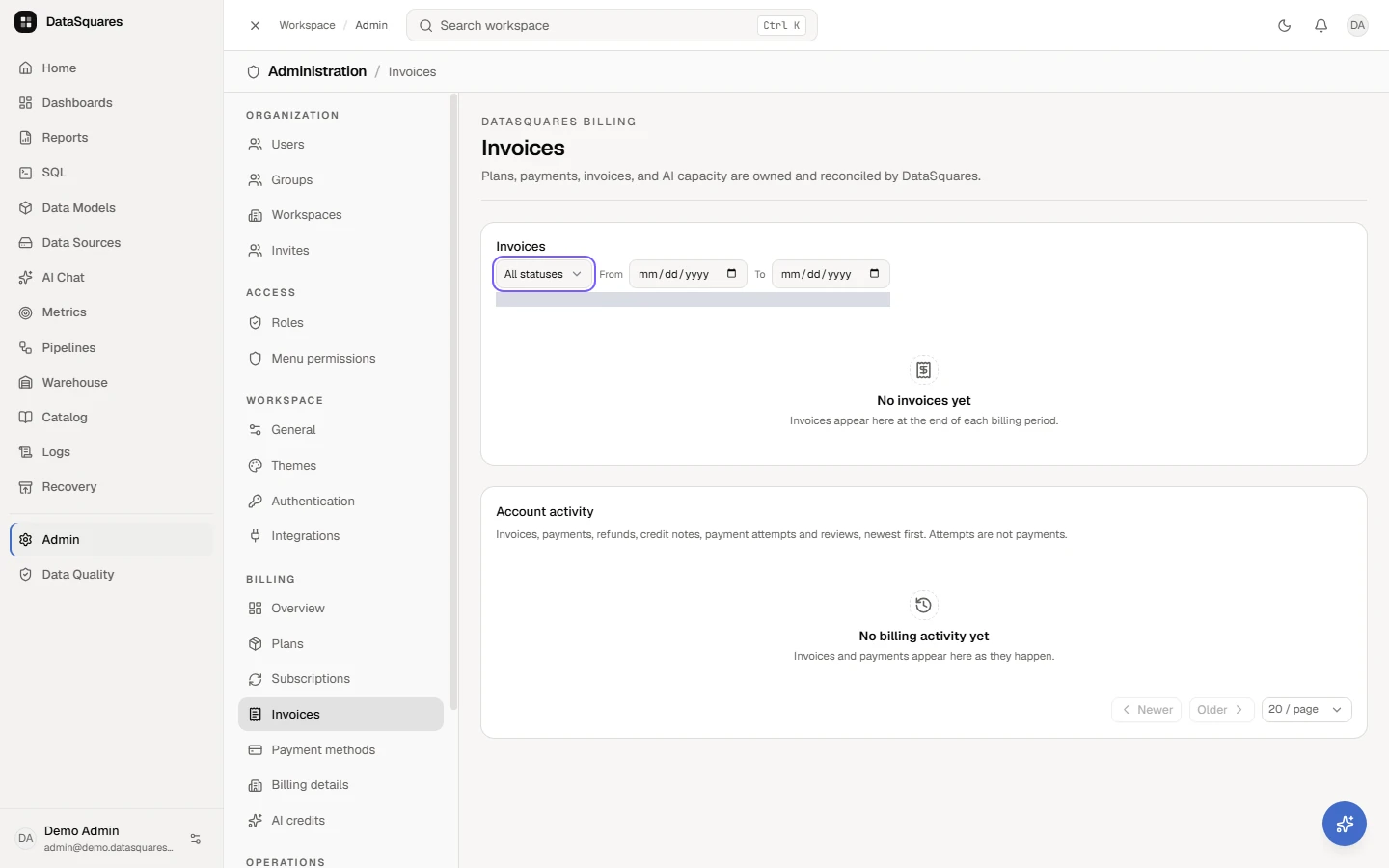
Task: Open the To date calendar picker icon
Action: (874, 274)
